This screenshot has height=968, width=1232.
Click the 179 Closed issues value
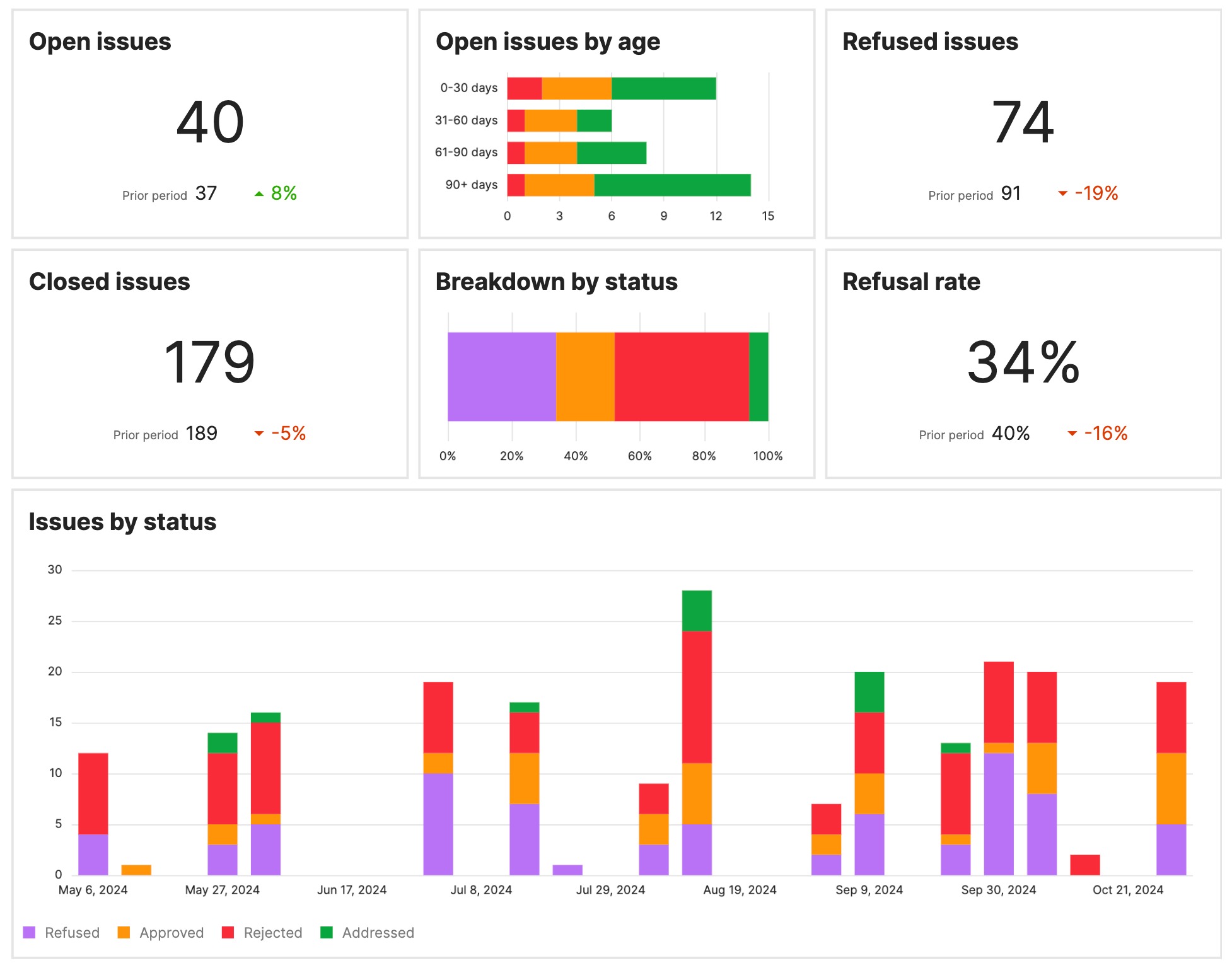210,361
